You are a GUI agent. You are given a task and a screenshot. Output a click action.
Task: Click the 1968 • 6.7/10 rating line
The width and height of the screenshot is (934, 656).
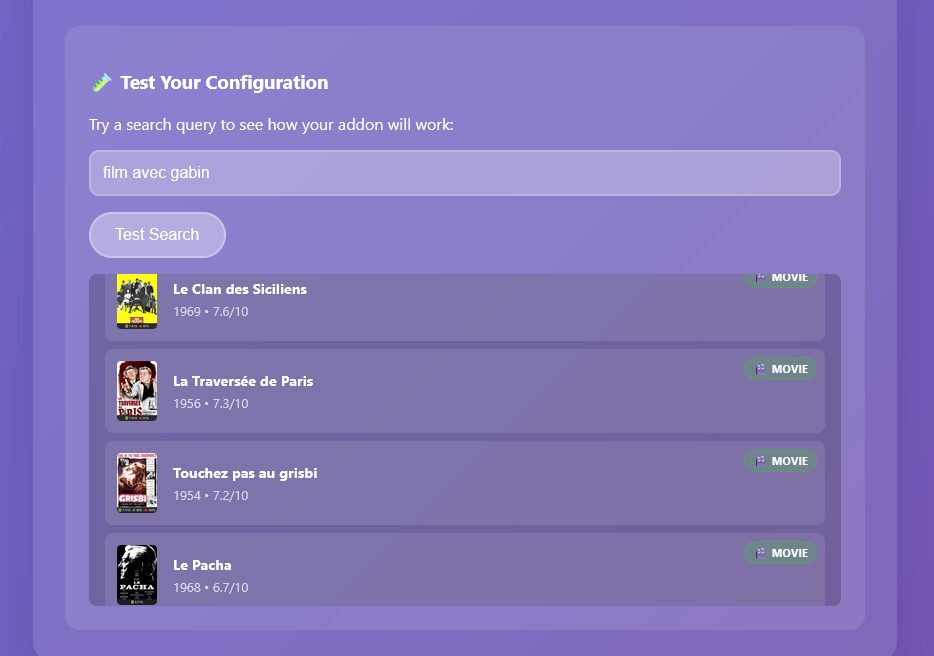click(211, 588)
